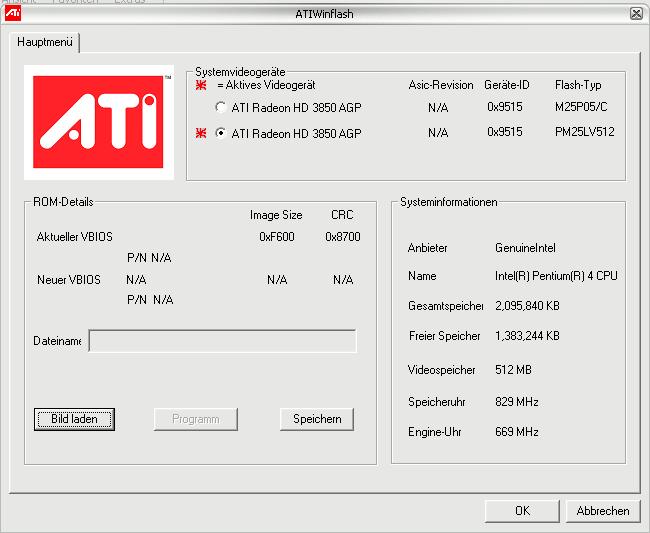This screenshot has height=533, width=650.
Task: Click the CRC value 0x8700
Action: pos(343,237)
